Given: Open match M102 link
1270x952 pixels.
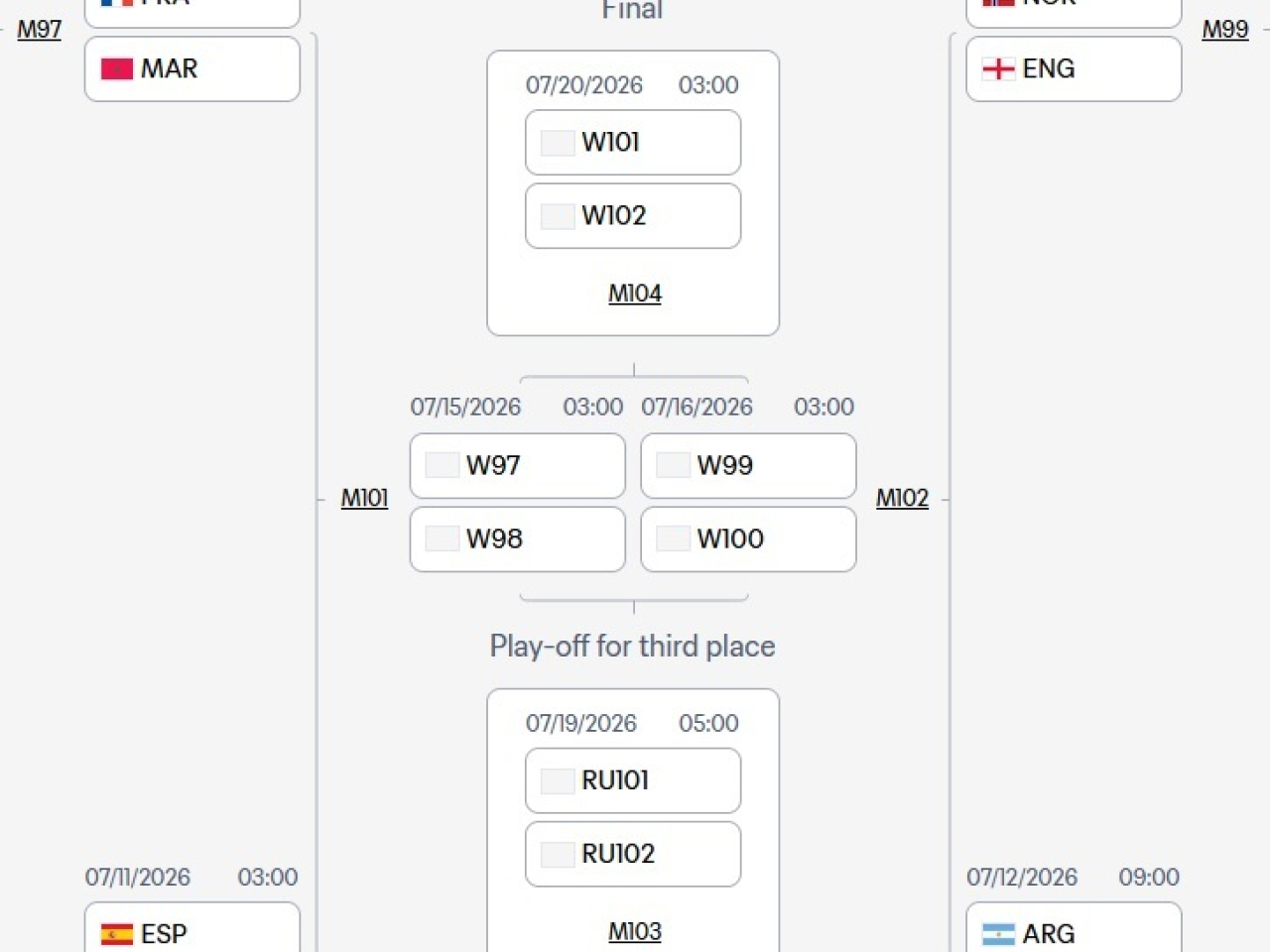Looking at the screenshot, I should [x=902, y=498].
